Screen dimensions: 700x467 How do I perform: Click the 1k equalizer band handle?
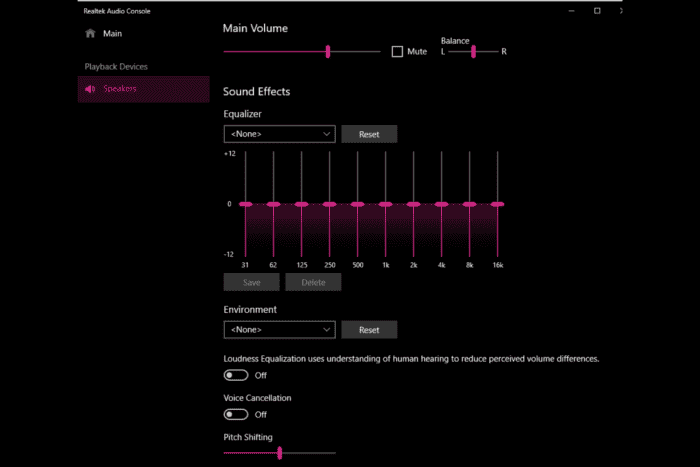tap(385, 204)
